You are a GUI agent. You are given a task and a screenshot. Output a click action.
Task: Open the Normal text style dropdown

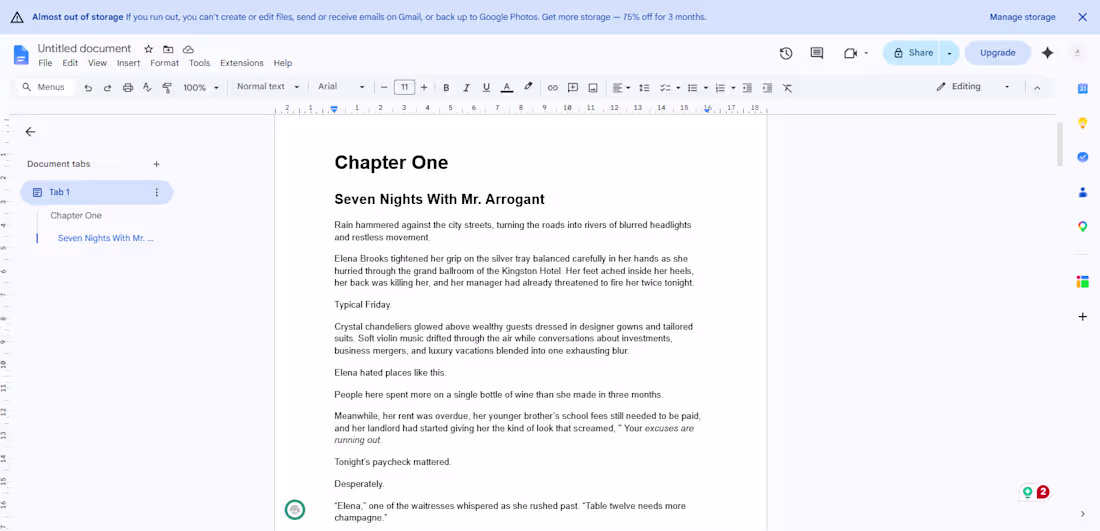click(268, 87)
